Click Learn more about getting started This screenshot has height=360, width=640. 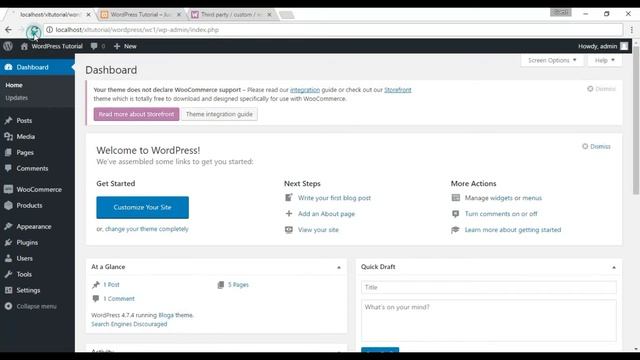(x=513, y=229)
